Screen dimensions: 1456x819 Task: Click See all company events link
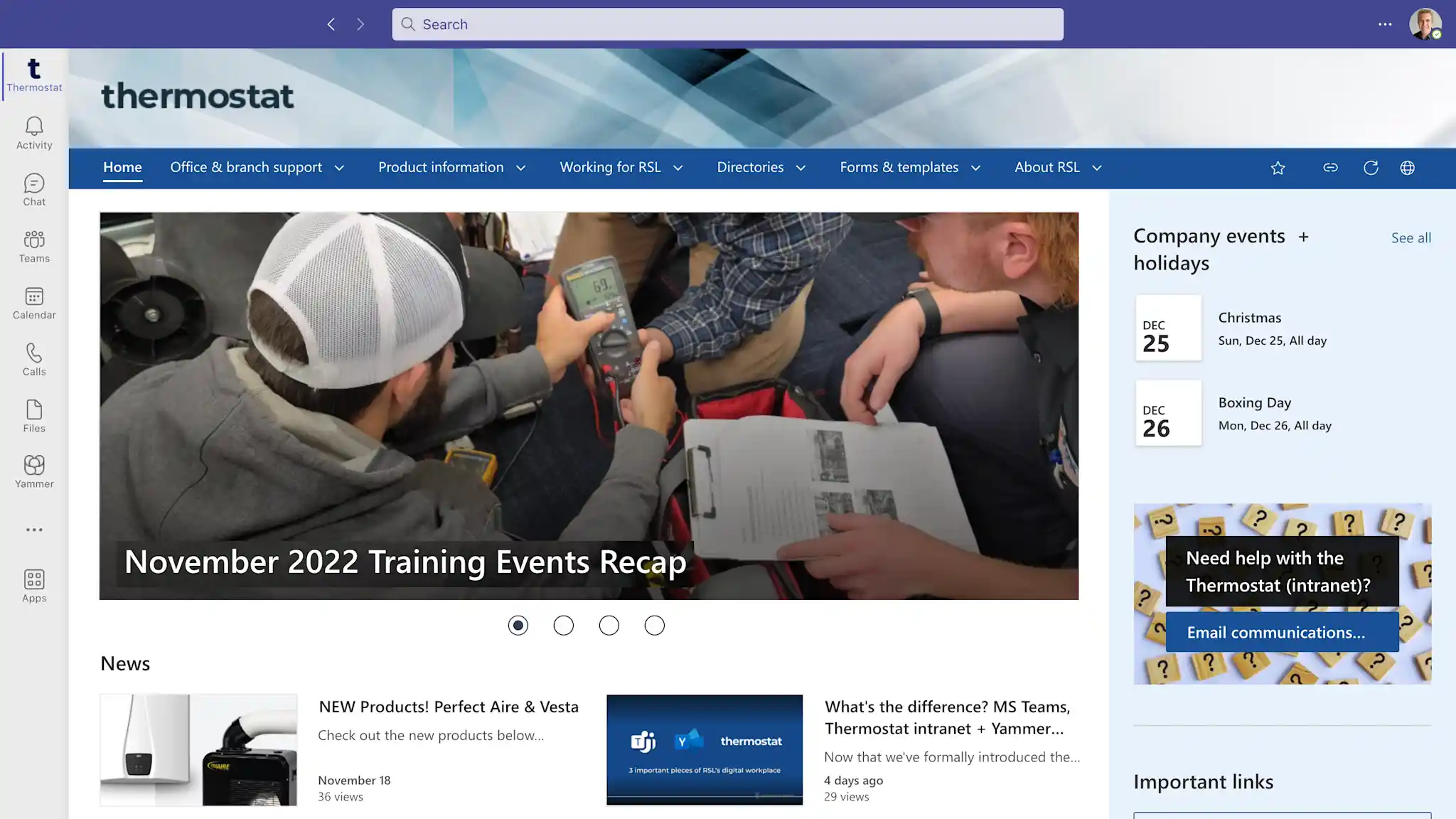[x=1410, y=237]
